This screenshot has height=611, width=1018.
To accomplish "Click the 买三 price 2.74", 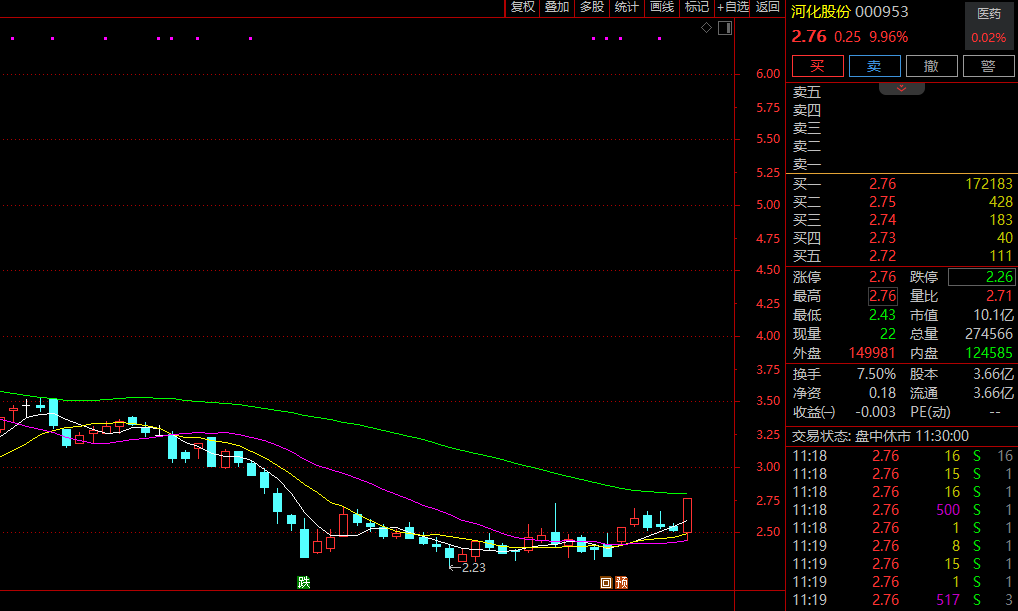I will tap(882, 220).
